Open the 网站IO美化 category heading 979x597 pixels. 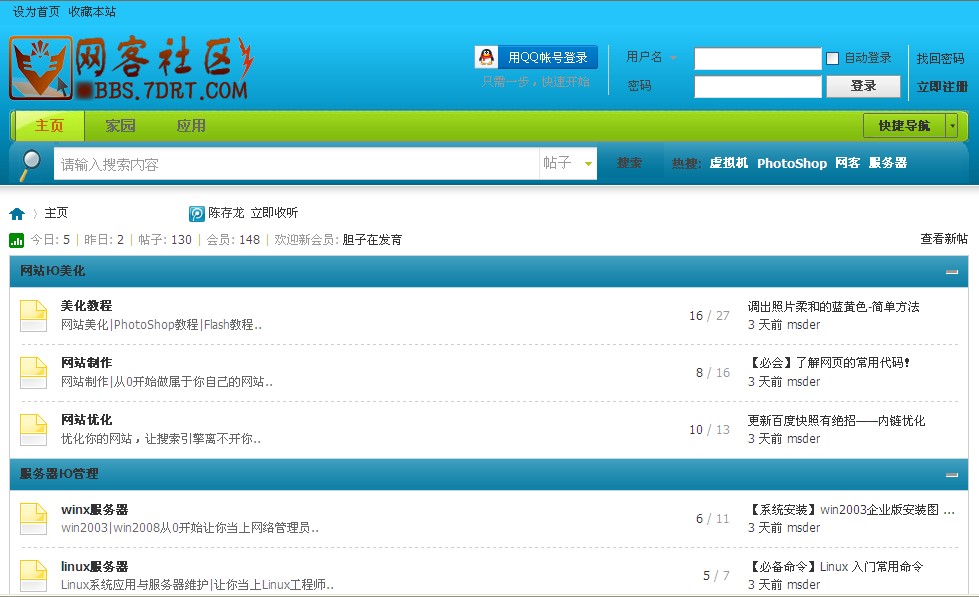click(52, 271)
